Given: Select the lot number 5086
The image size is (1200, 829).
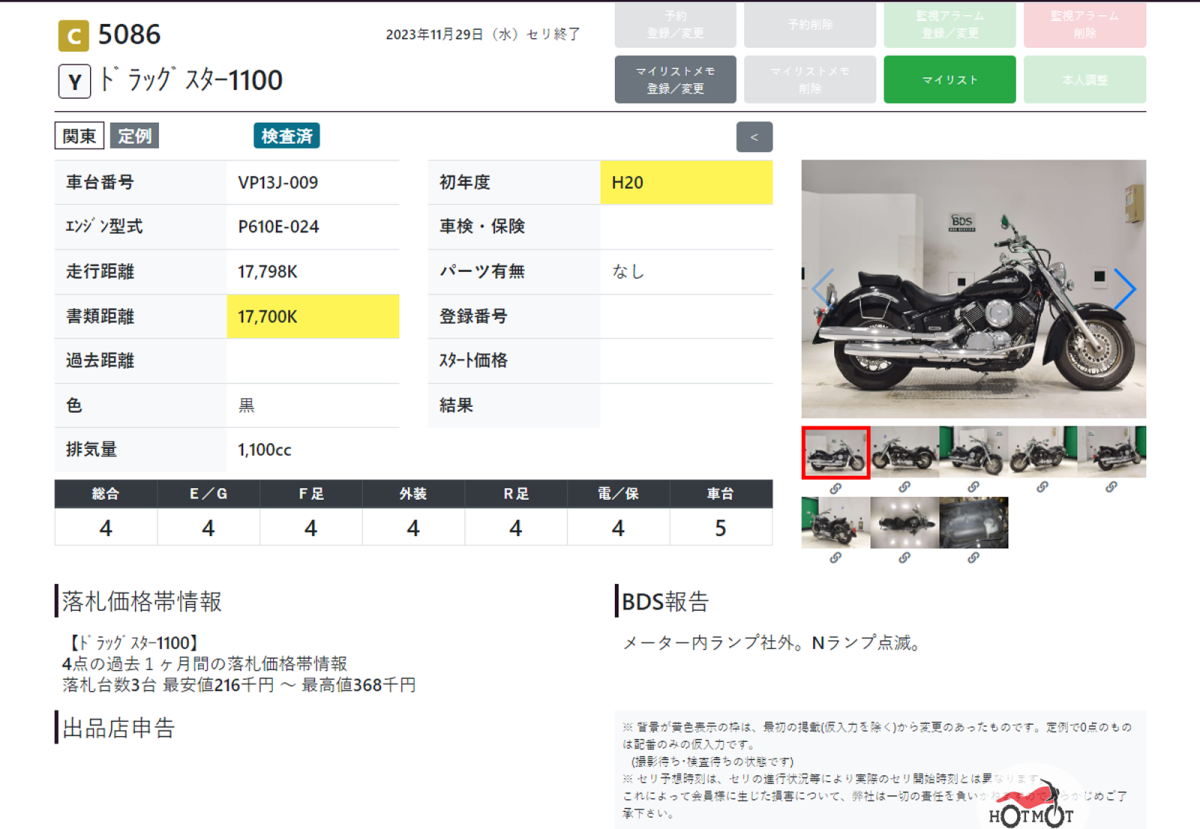Looking at the screenshot, I should (129, 35).
